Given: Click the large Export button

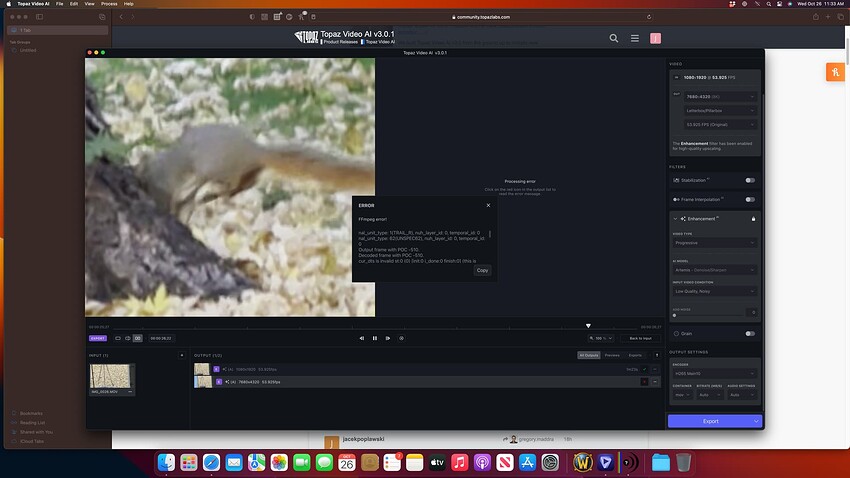Looking at the screenshot, I should coord(710,421).
